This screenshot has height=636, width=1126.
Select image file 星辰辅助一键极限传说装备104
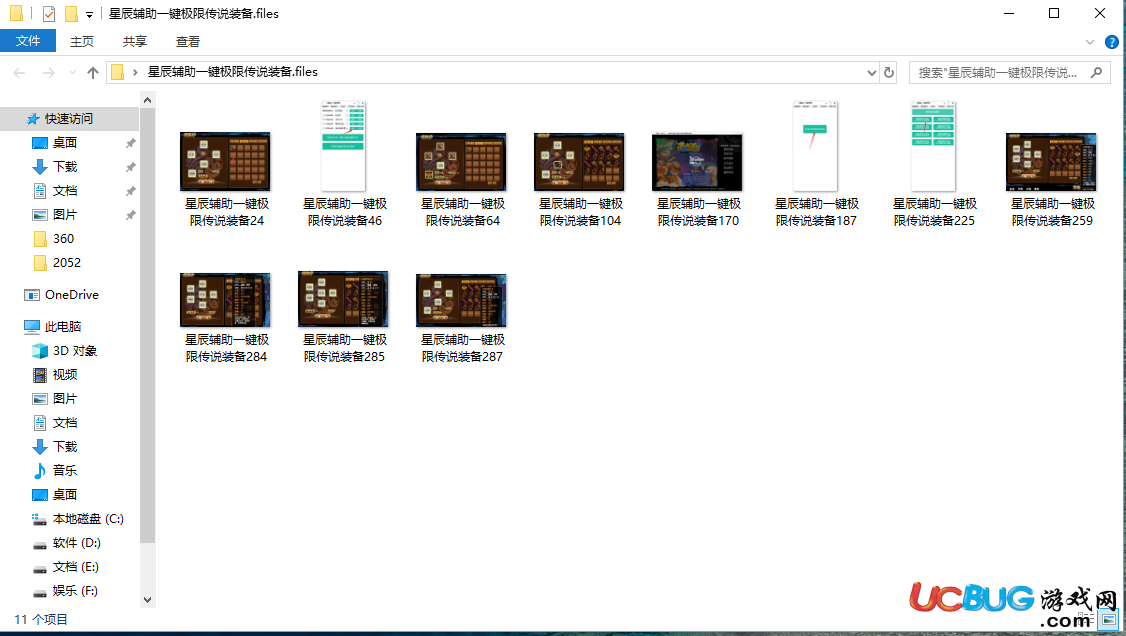[580, 179]
